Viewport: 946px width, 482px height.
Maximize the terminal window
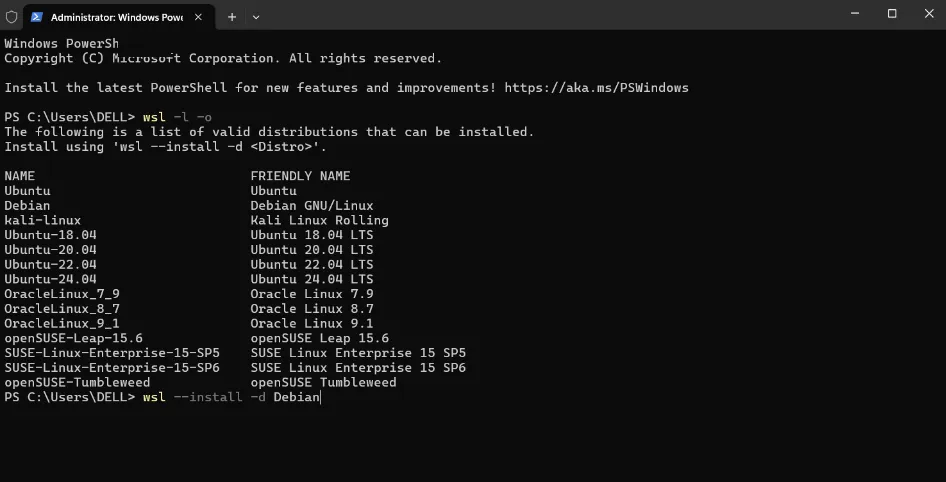(x=892, y=14)
